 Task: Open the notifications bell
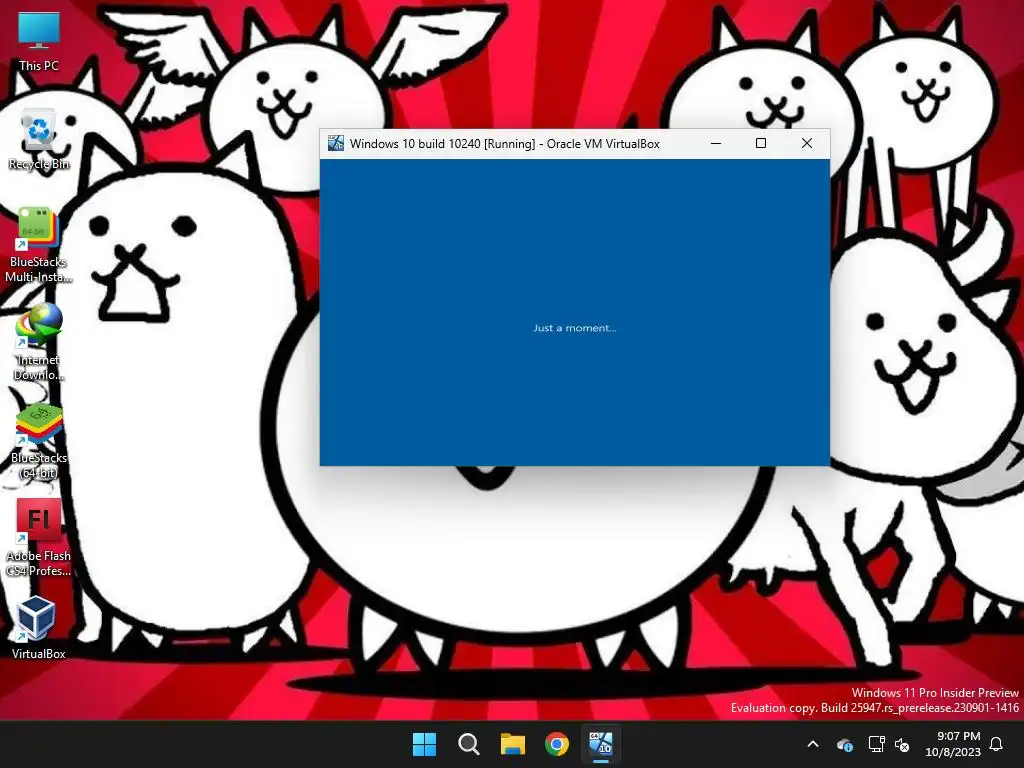tap(996, 744)
